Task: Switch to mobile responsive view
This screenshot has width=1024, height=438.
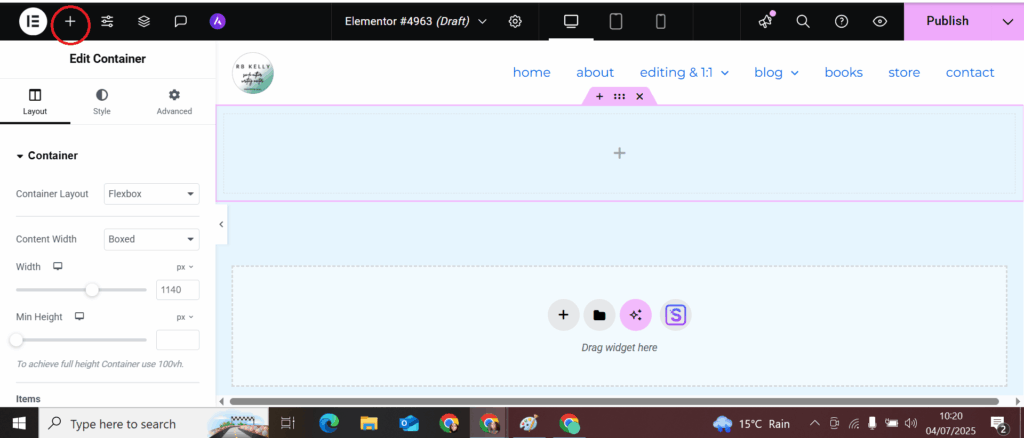Action: (x=660, y=22)
